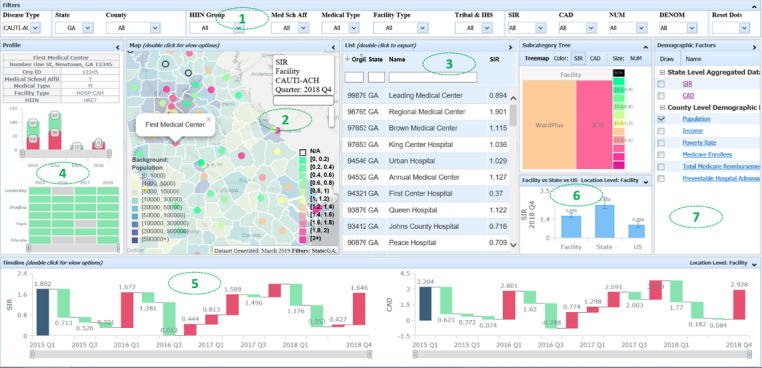762x368 pixels.
Task: Click the timeline range slider handle
Action: click(x=33, y=354)
